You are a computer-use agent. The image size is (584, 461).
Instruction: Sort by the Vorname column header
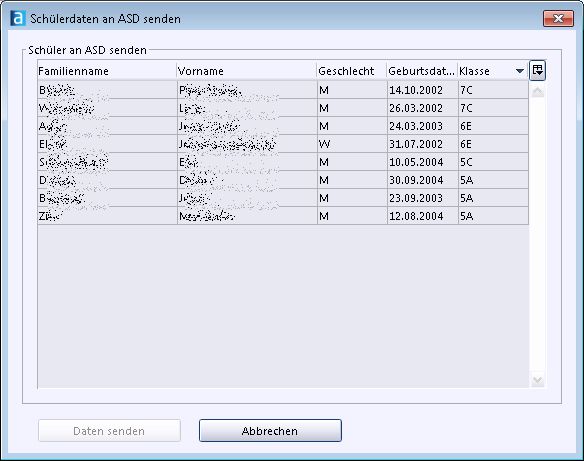pyautogui.click(x=247, y=71)
